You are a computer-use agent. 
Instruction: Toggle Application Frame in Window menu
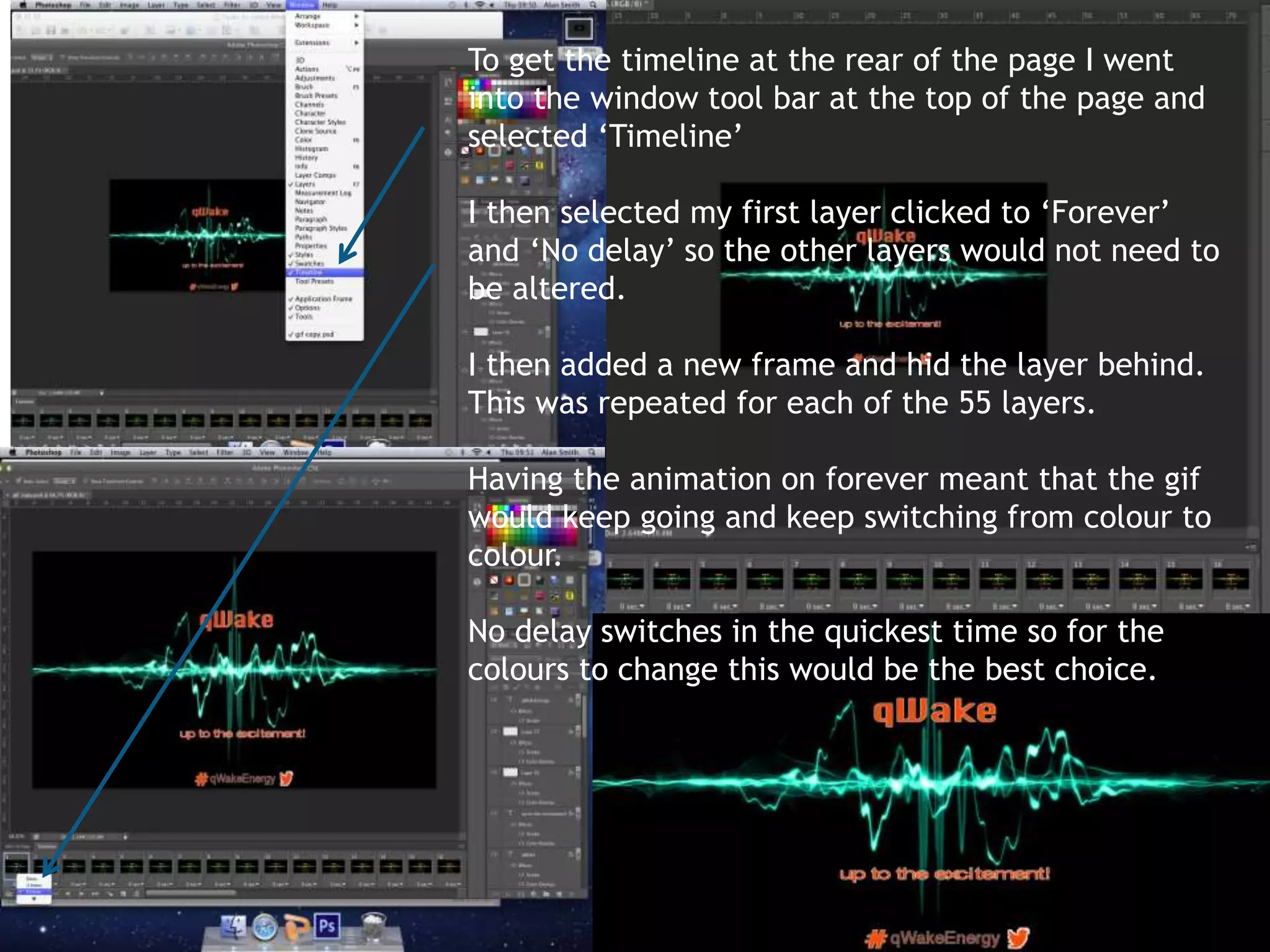[x=323, y=299]
